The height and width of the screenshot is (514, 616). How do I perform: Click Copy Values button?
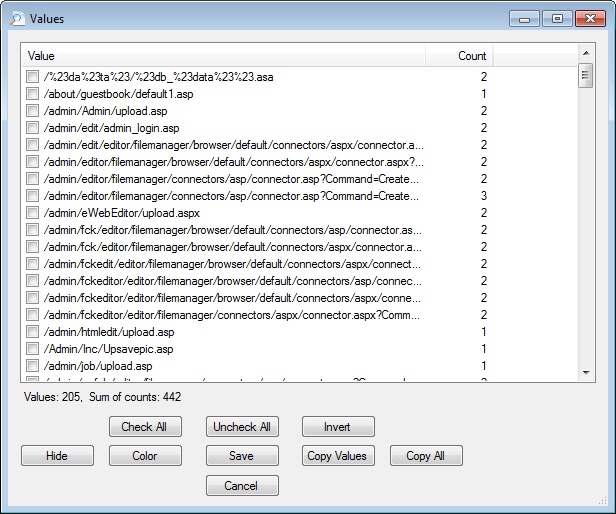337,456
